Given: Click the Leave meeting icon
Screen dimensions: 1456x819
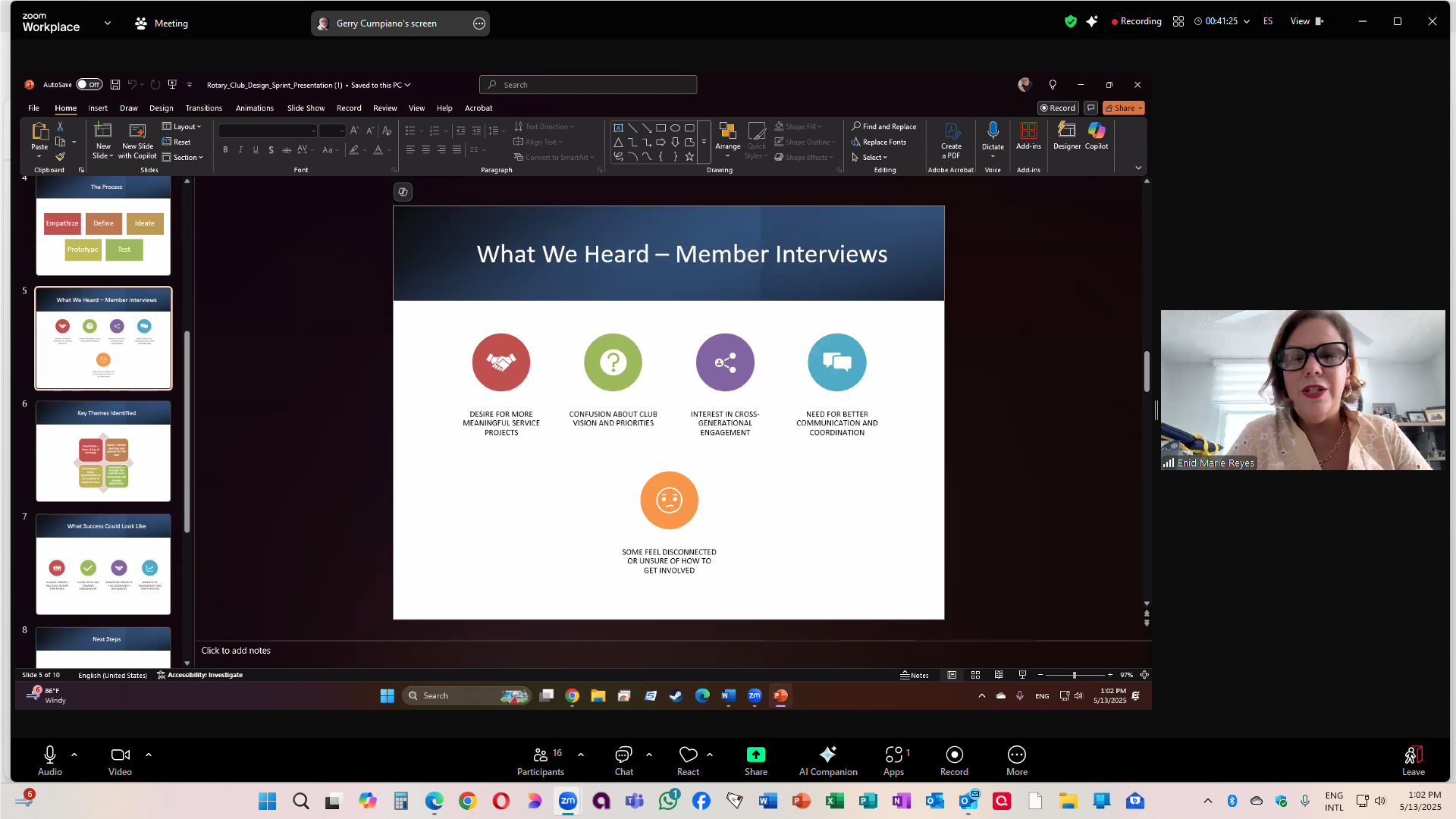Looking at the screenshot, I should pyautogui.click(x=1413, y=755).
